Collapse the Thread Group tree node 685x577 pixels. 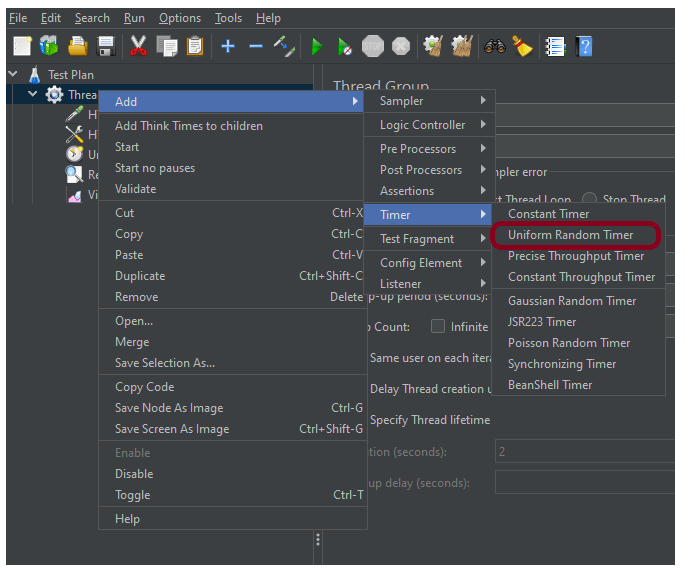tap(33, 95)
